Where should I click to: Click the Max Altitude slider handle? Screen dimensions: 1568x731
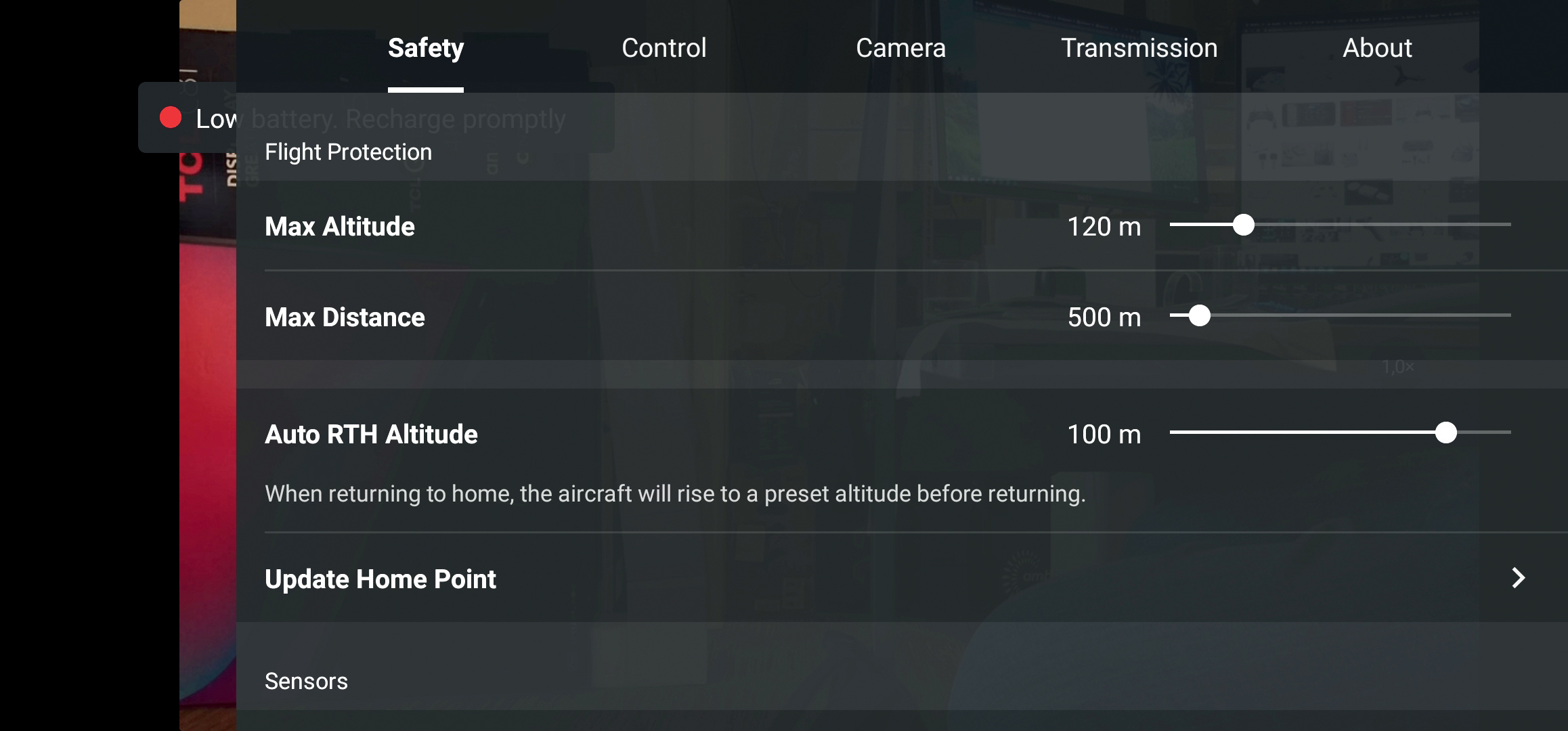pyautogui.click(x=1243, y=225)
